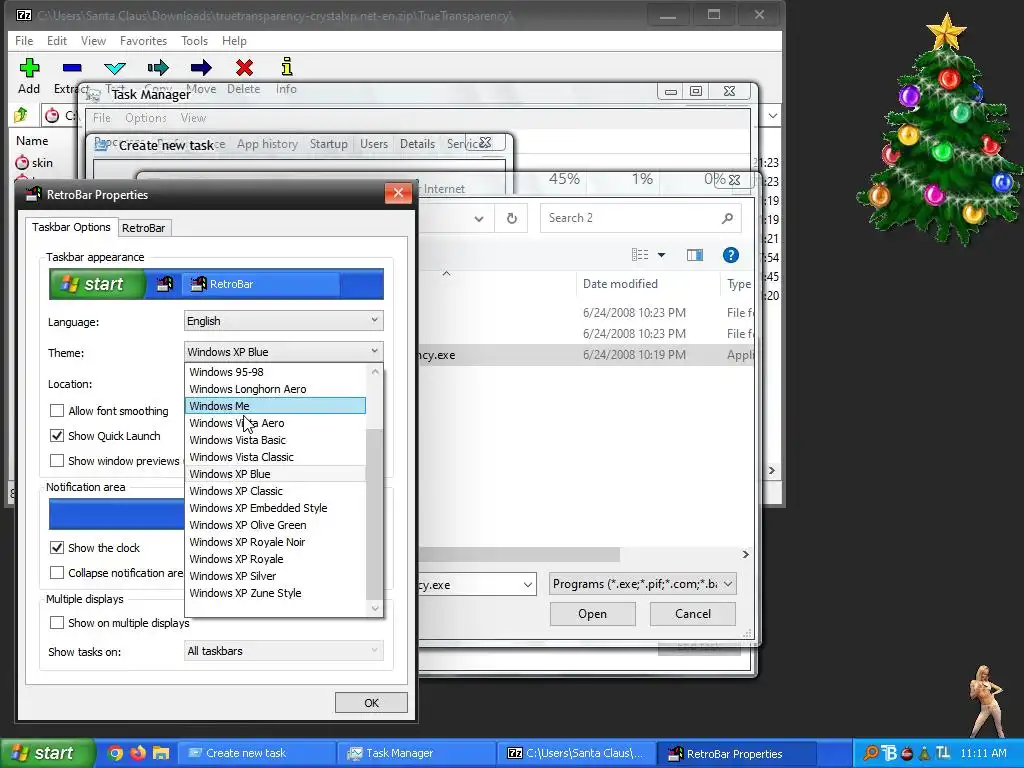
Task: Click the TL tray icon
Action: [942, 753]
